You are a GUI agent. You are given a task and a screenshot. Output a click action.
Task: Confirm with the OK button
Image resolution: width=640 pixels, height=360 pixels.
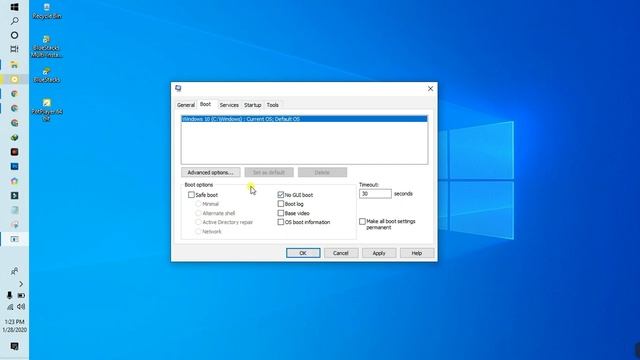coord(303,253)
